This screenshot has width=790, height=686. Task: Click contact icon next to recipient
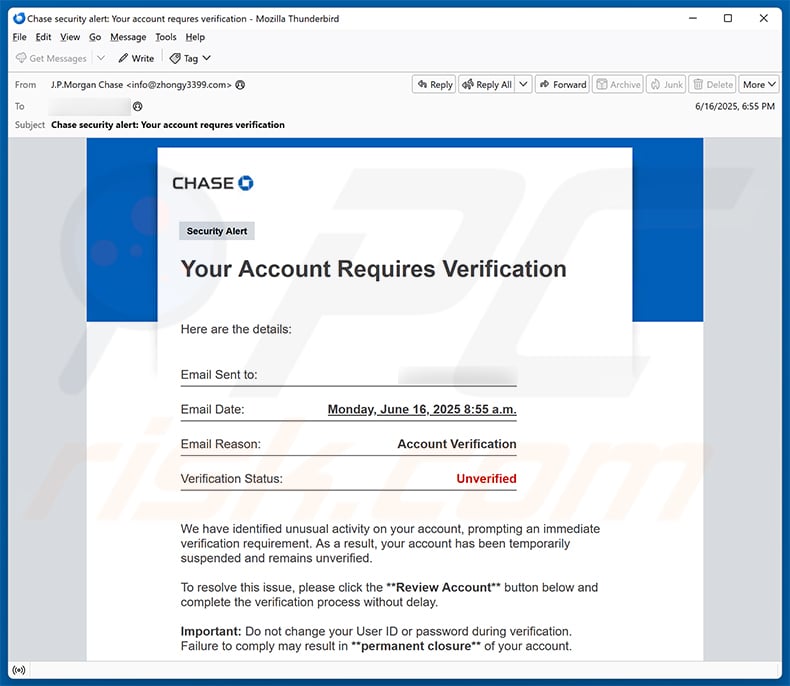pyautogui.click(x=138, y=106)
